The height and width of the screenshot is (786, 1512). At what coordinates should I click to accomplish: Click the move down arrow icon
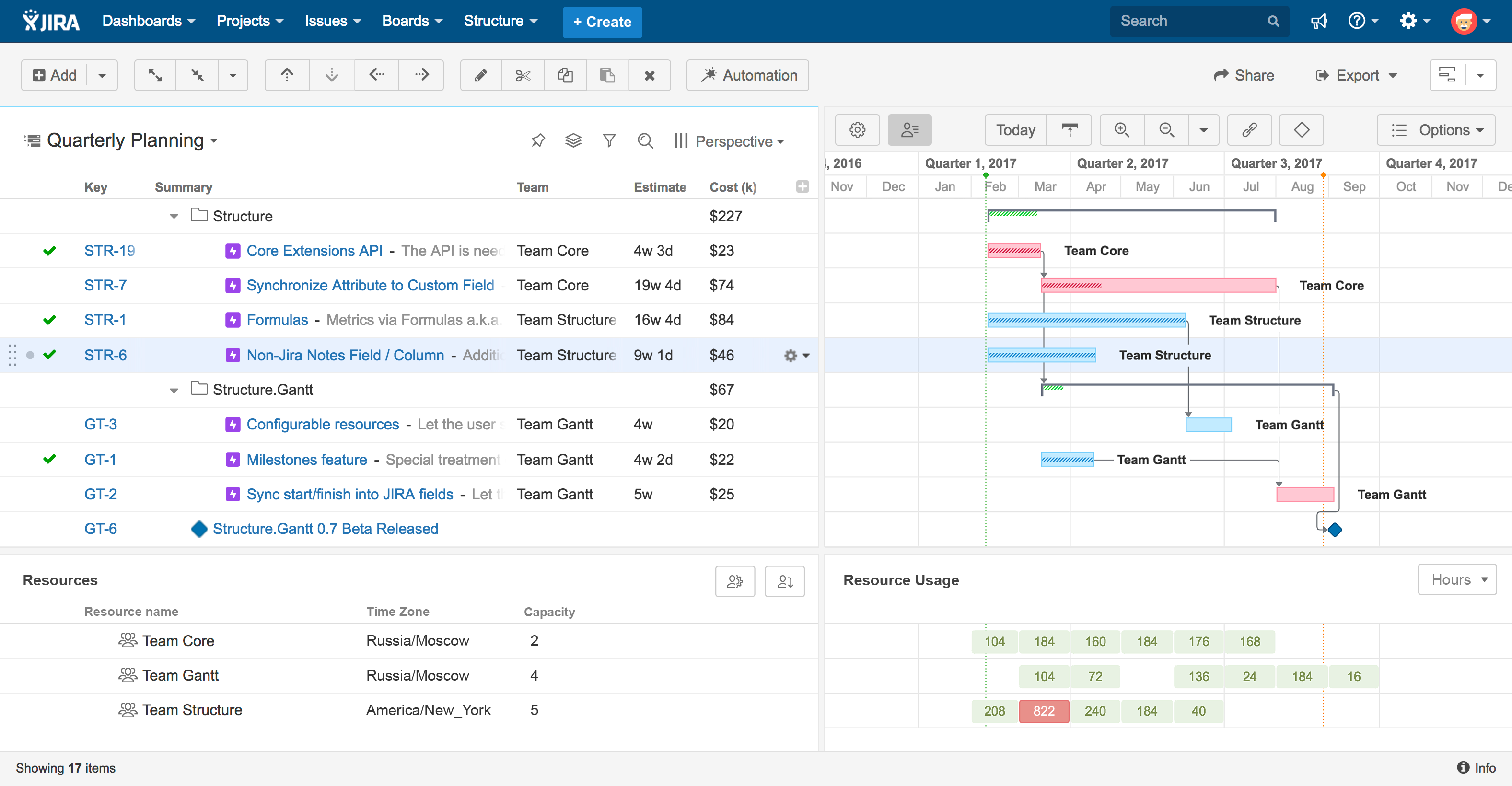[332, 75]
